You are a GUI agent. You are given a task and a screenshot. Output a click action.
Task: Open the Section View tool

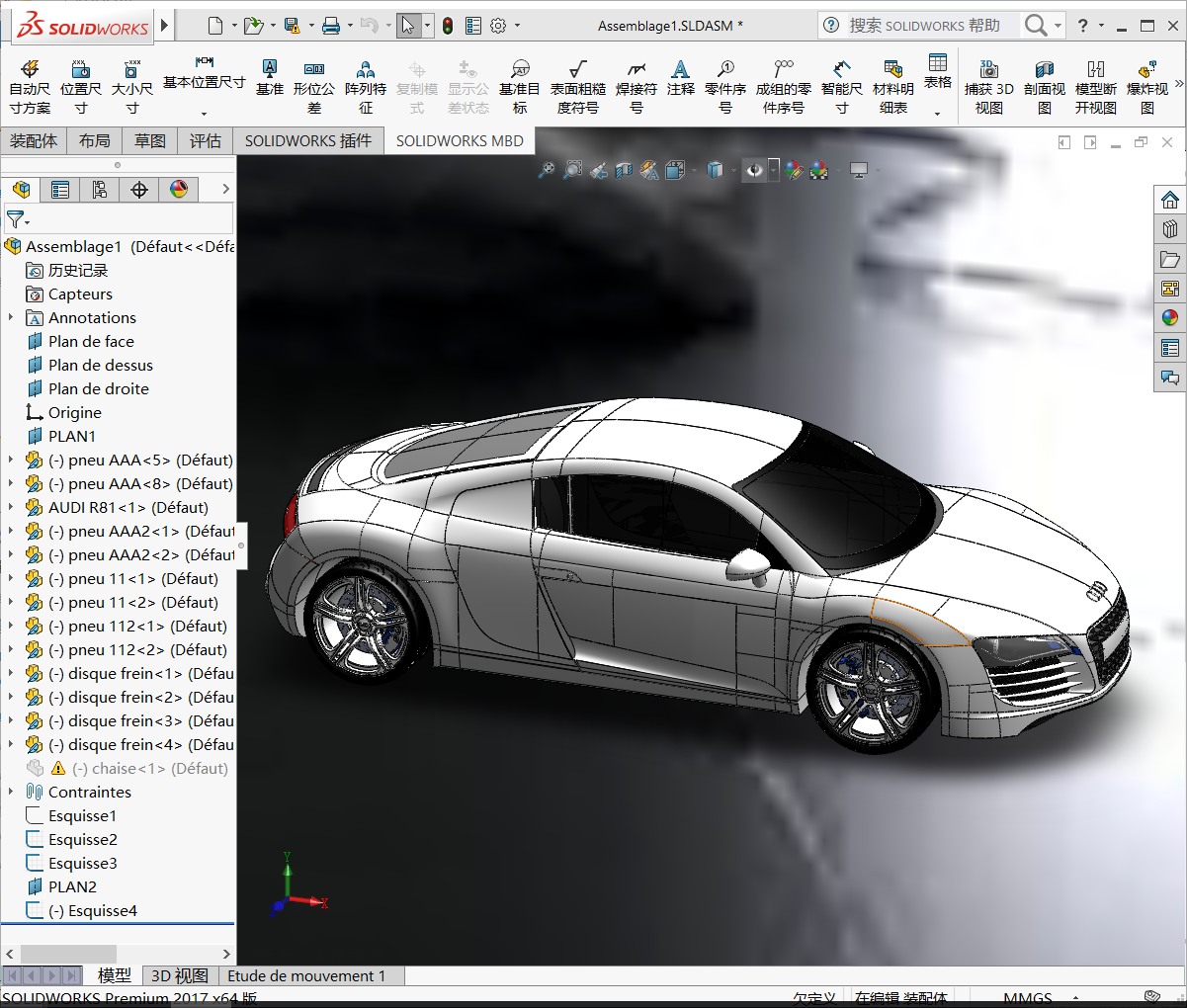click(x=624, y=170)
